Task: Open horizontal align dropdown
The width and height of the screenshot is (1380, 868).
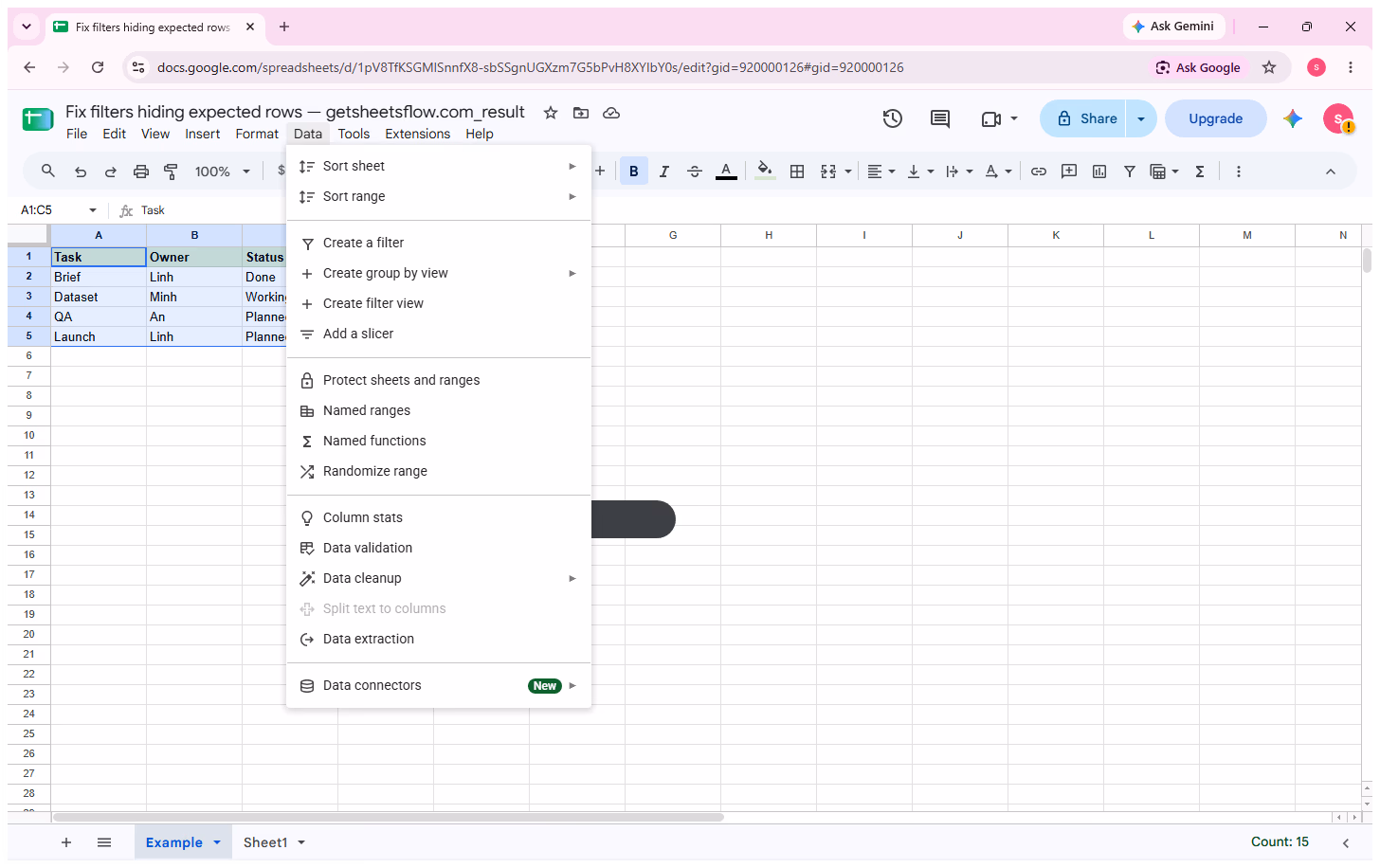Action: click(881, 172)
